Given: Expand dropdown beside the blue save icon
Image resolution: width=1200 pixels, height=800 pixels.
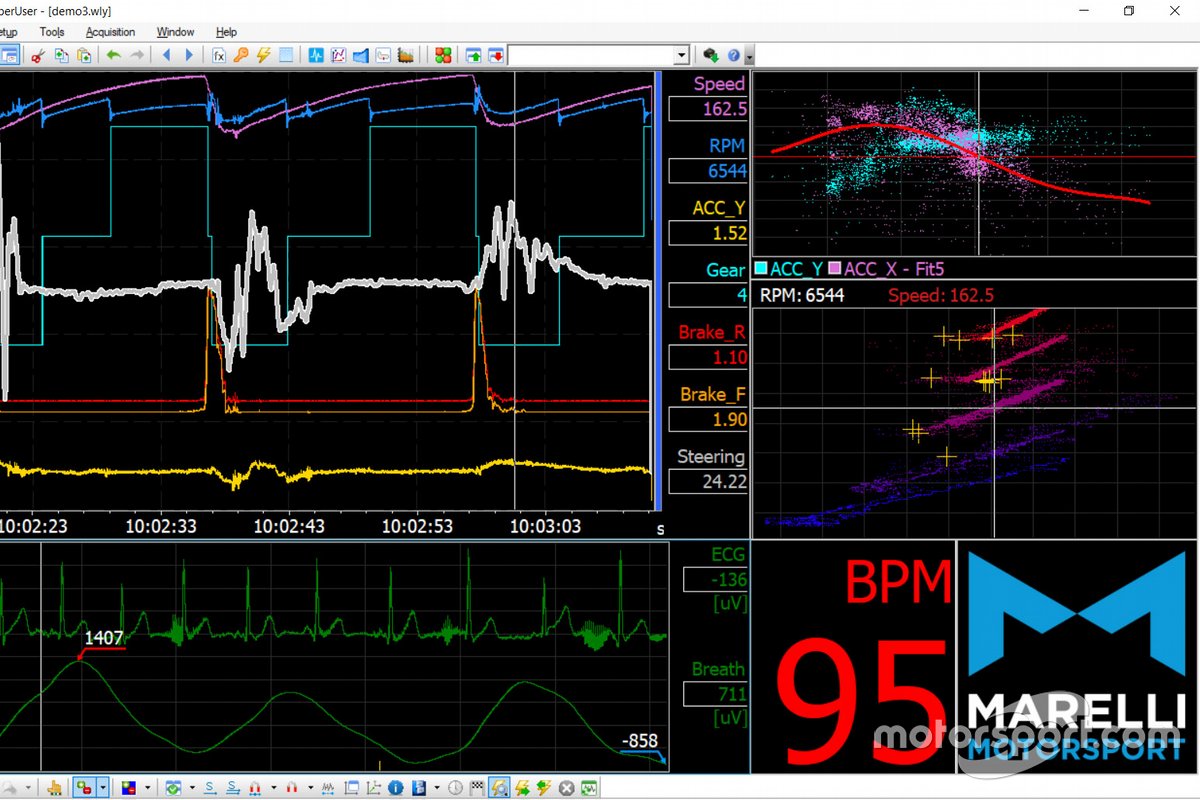Looking at the screenshot, I should pyautogui.click(x=437, y=788).
